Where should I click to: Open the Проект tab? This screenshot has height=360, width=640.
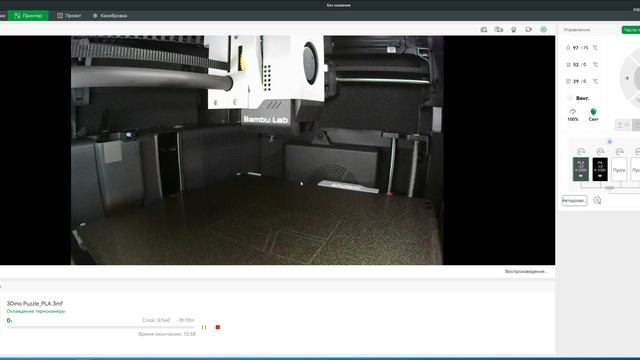[x=69, y=16]
